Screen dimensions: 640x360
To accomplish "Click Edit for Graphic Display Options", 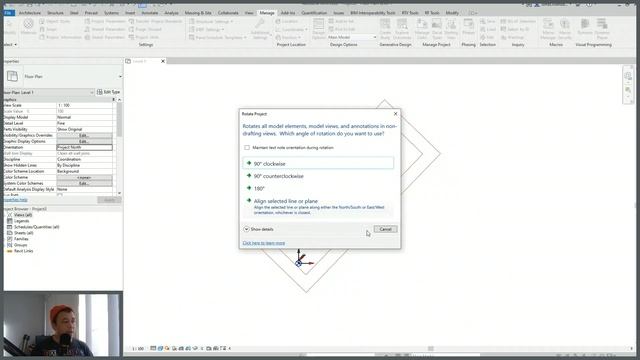I will pos(84,141).
